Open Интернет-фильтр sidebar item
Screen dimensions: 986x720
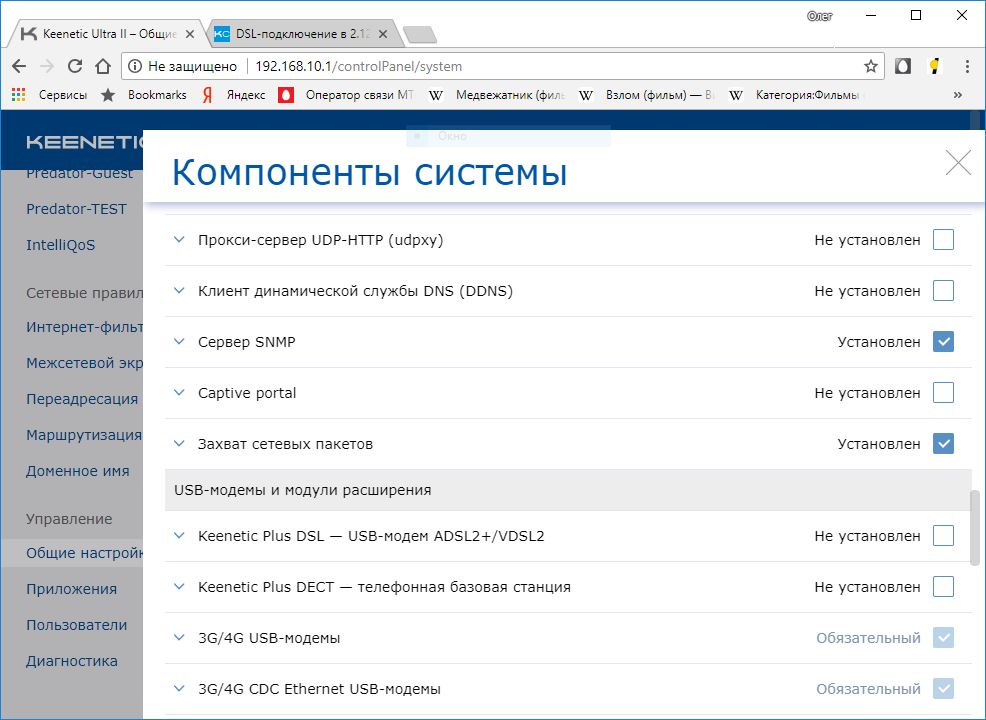(x=84, y=327)
